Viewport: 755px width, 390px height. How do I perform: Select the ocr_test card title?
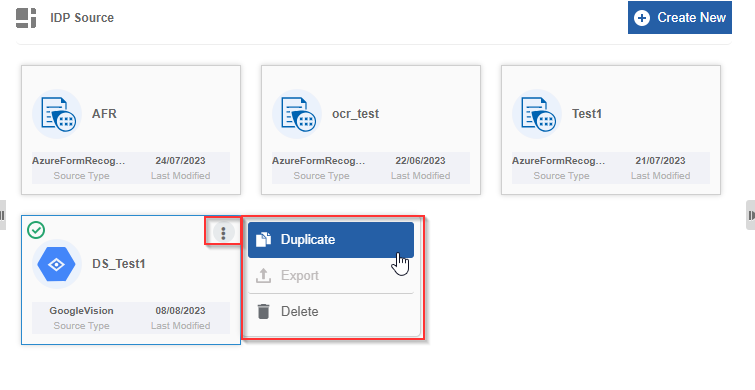tap(355, 114)
